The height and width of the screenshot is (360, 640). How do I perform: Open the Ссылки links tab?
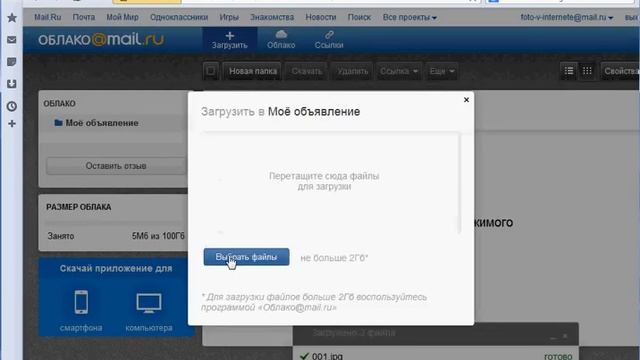click(x=329, y=40)
